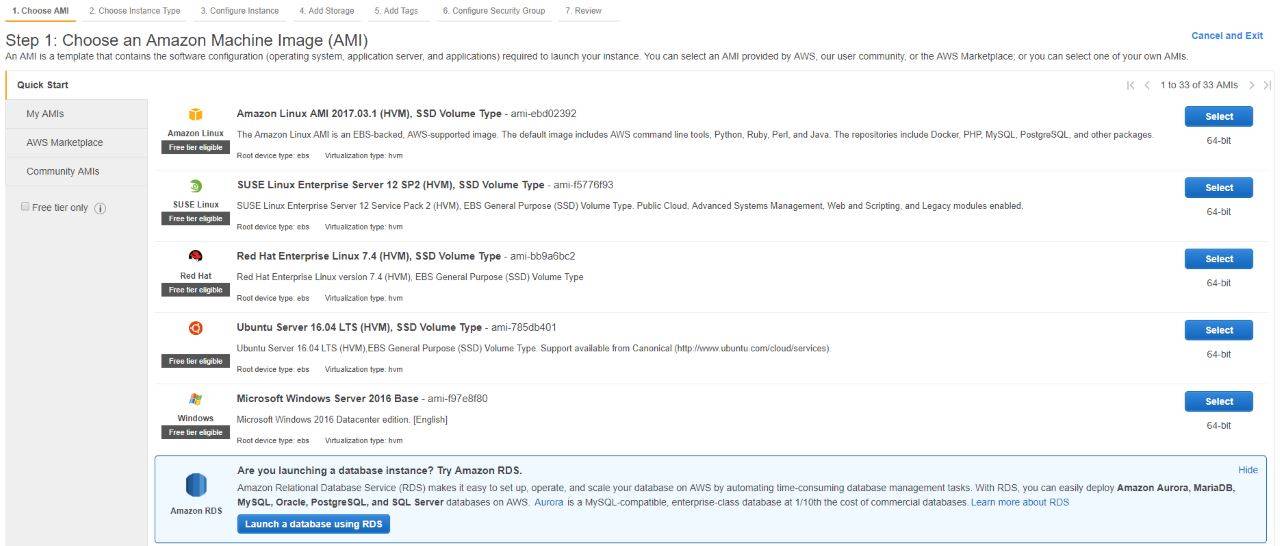Click the SUSE Linux Enterprise Server title
The height and width of the screenshot is (546, 1280).
(x=391, y=185)
